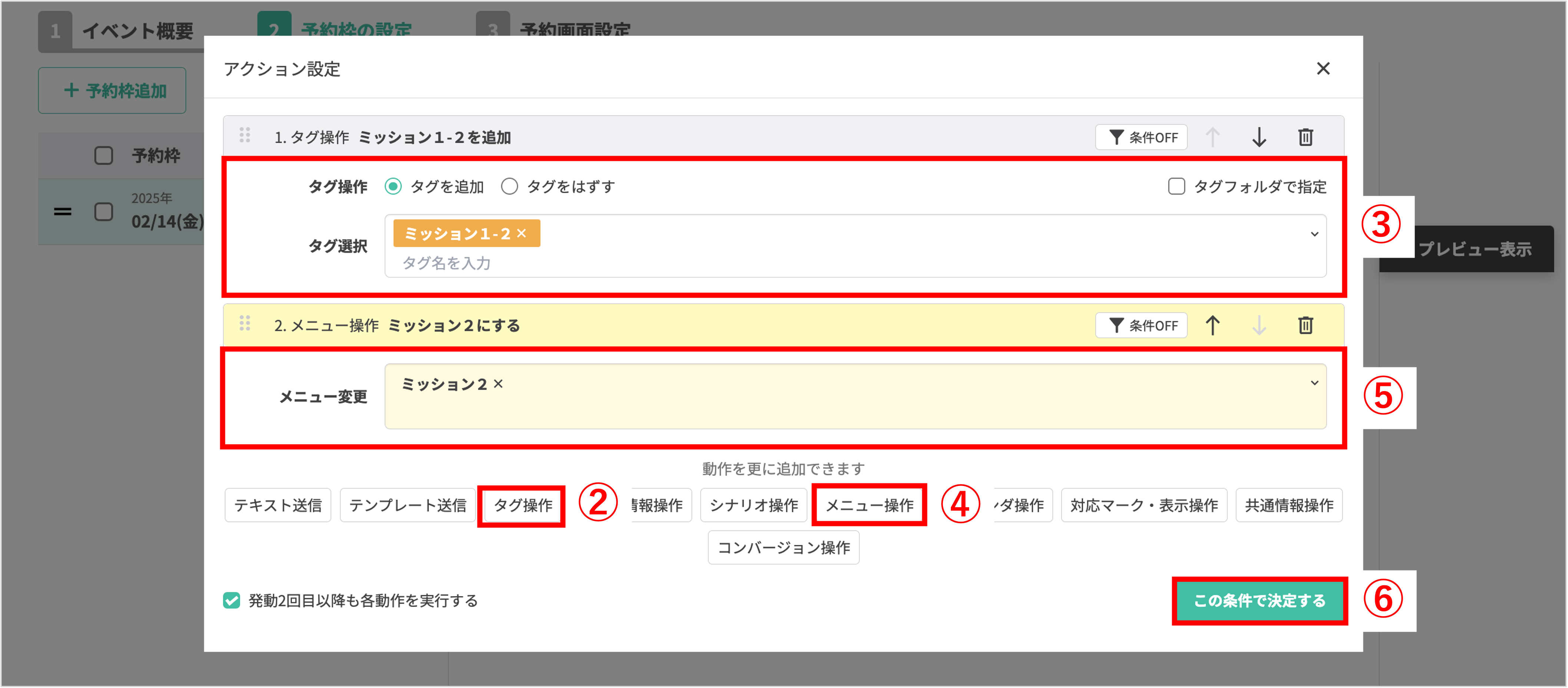Add a タグ操作 action
This screenshot has width=1568, height=688.
(x=522, y=505)
